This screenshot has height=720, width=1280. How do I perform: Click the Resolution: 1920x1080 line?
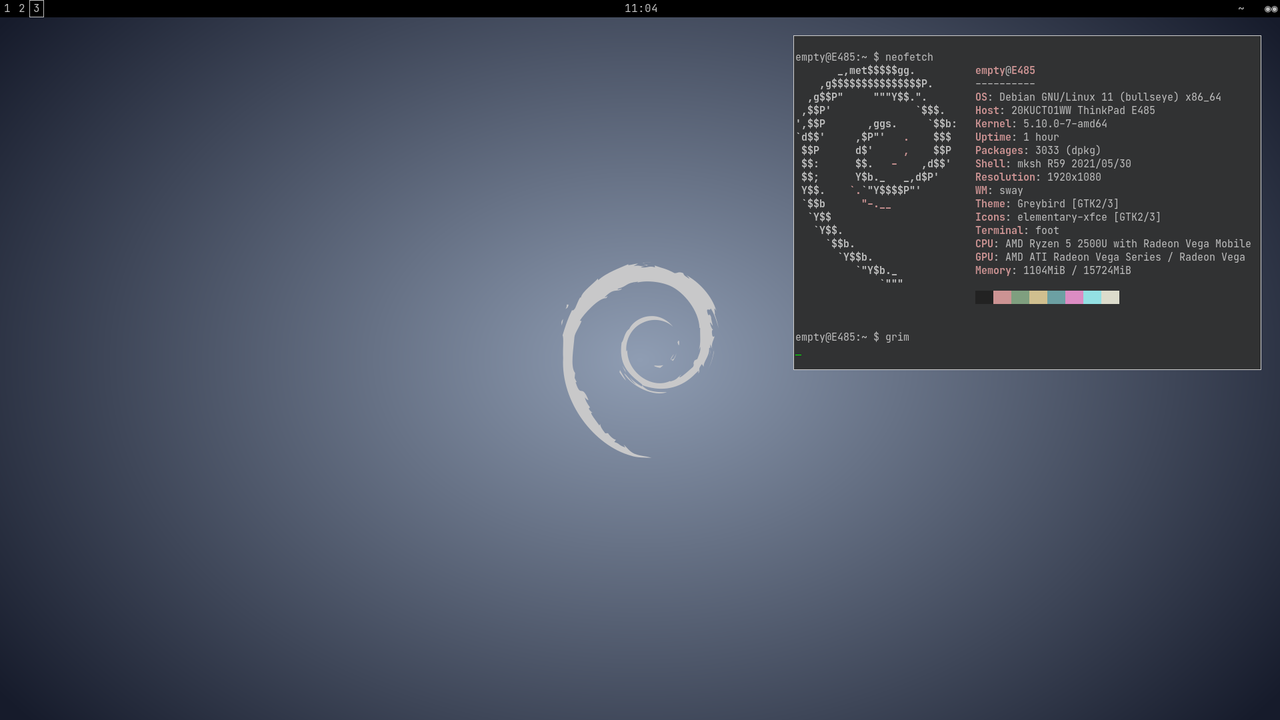coord(1038,177)
